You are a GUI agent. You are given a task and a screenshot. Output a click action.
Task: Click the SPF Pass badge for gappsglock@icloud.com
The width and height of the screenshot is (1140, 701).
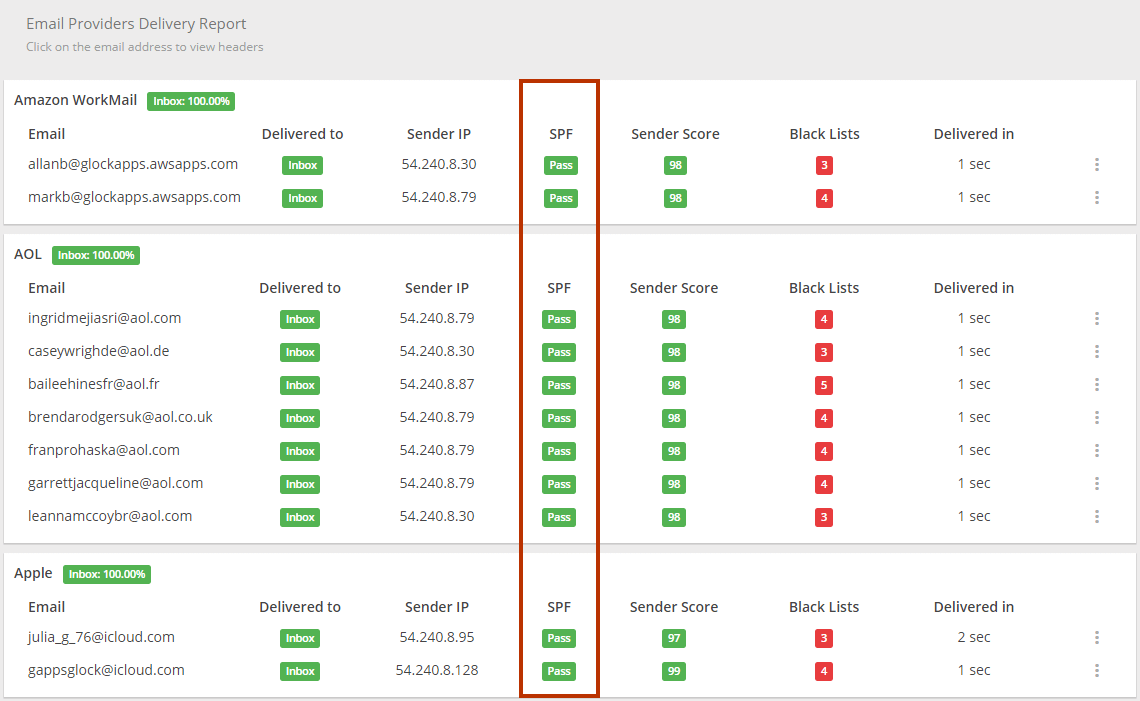coord(558,671)
